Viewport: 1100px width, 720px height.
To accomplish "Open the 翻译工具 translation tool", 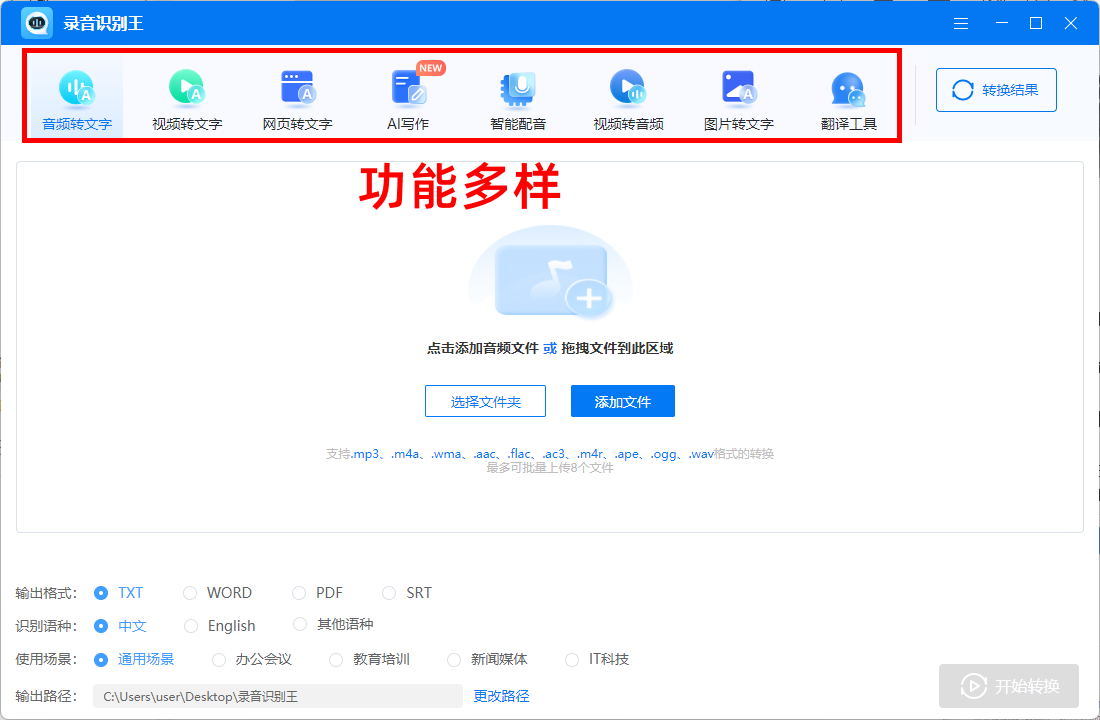I will [848, 95].
